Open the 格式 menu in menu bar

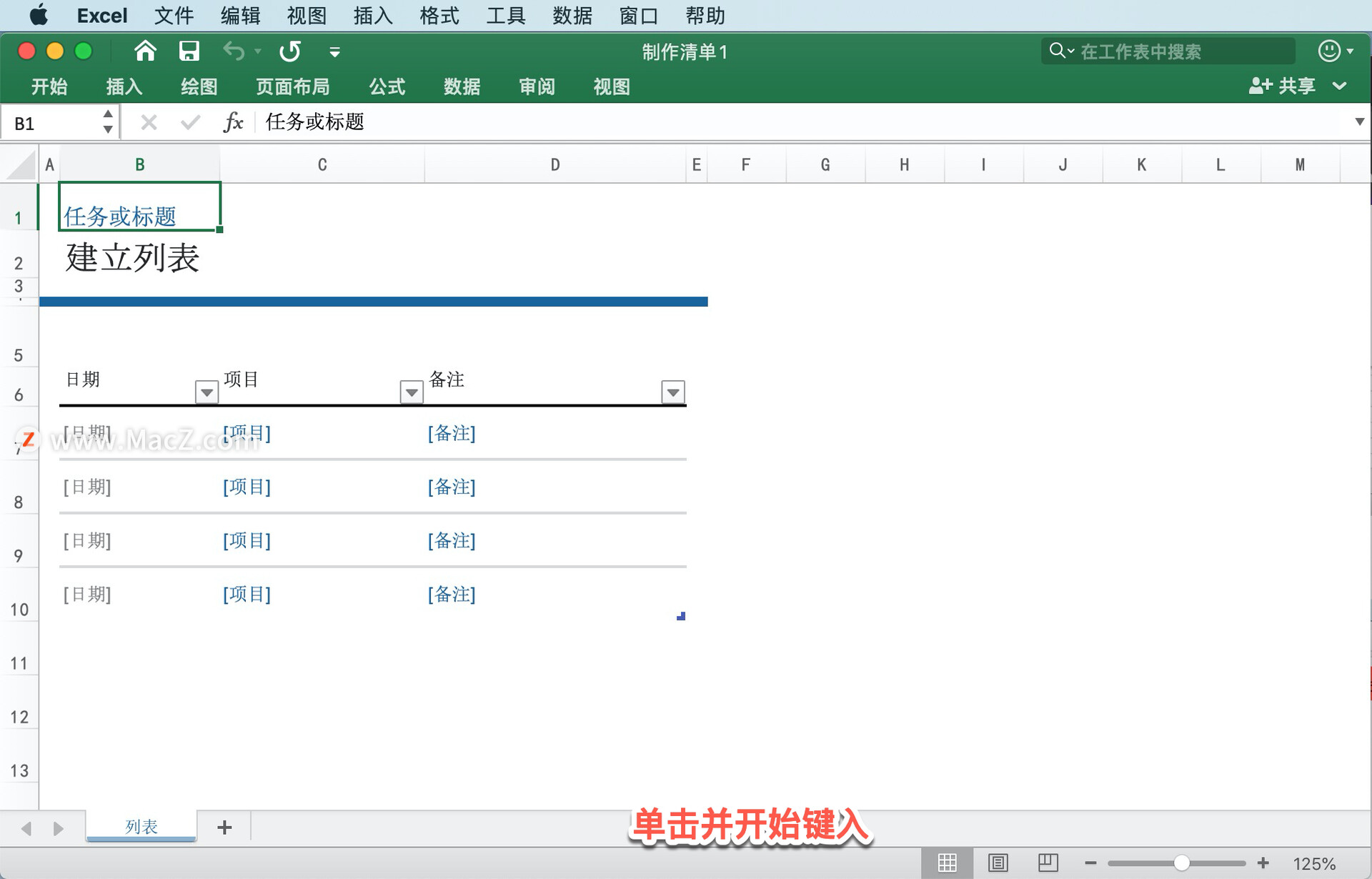439,16
